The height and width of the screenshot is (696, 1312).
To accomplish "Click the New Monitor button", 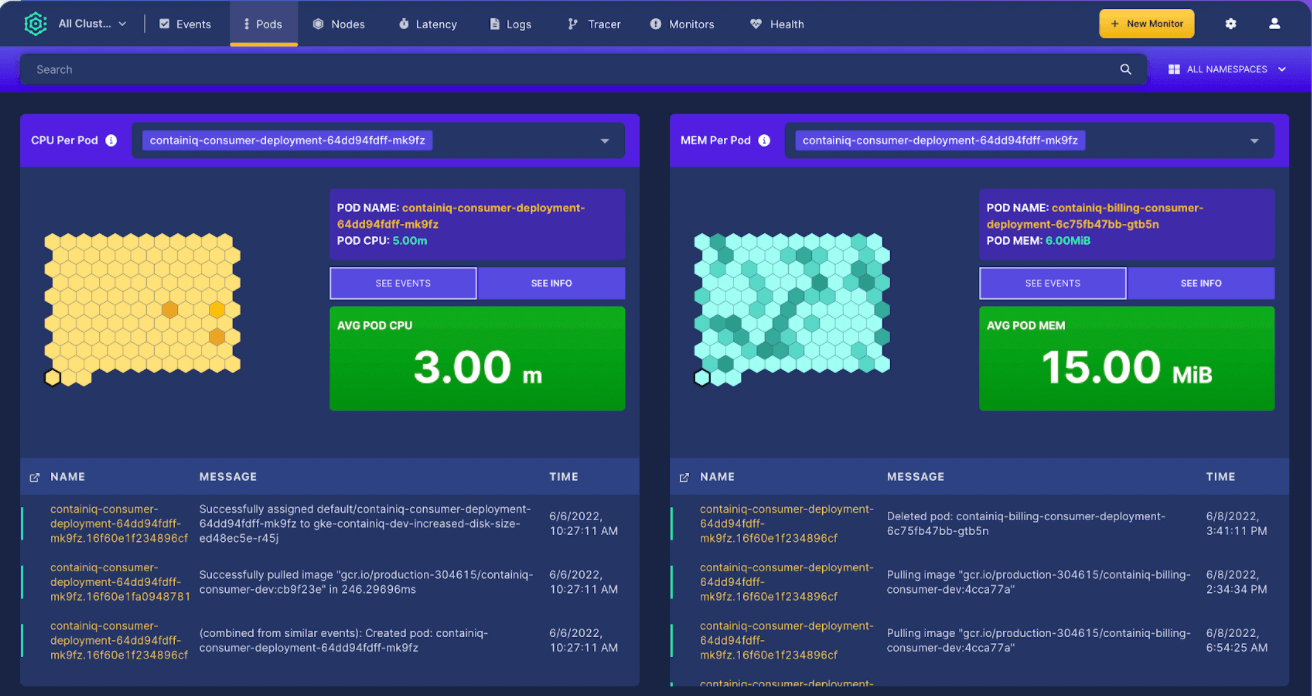I will 1146,23.
